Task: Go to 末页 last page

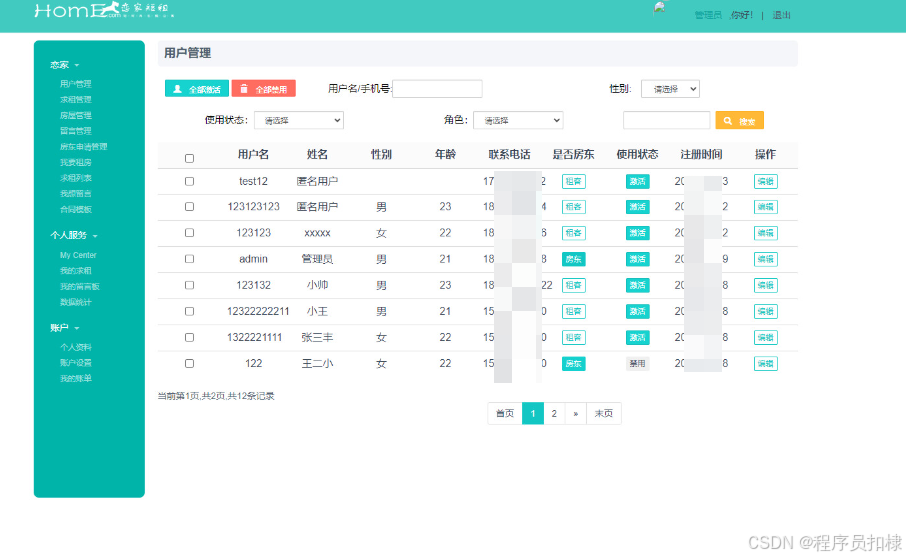Action: (604, 414)
